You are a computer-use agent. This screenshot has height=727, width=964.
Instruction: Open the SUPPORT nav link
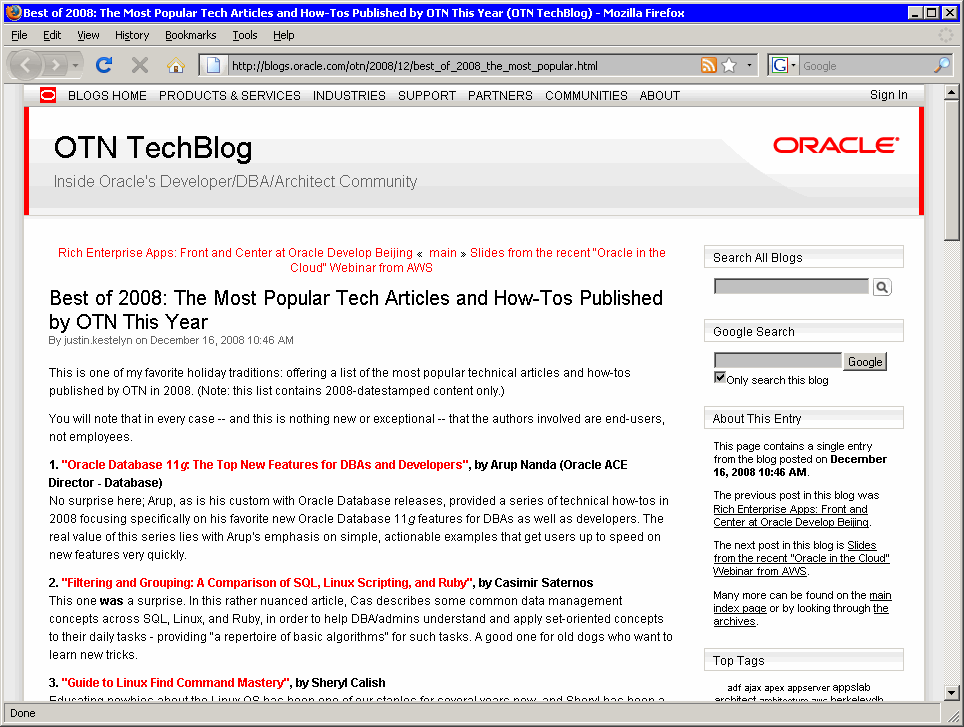(x=427, y=96)
